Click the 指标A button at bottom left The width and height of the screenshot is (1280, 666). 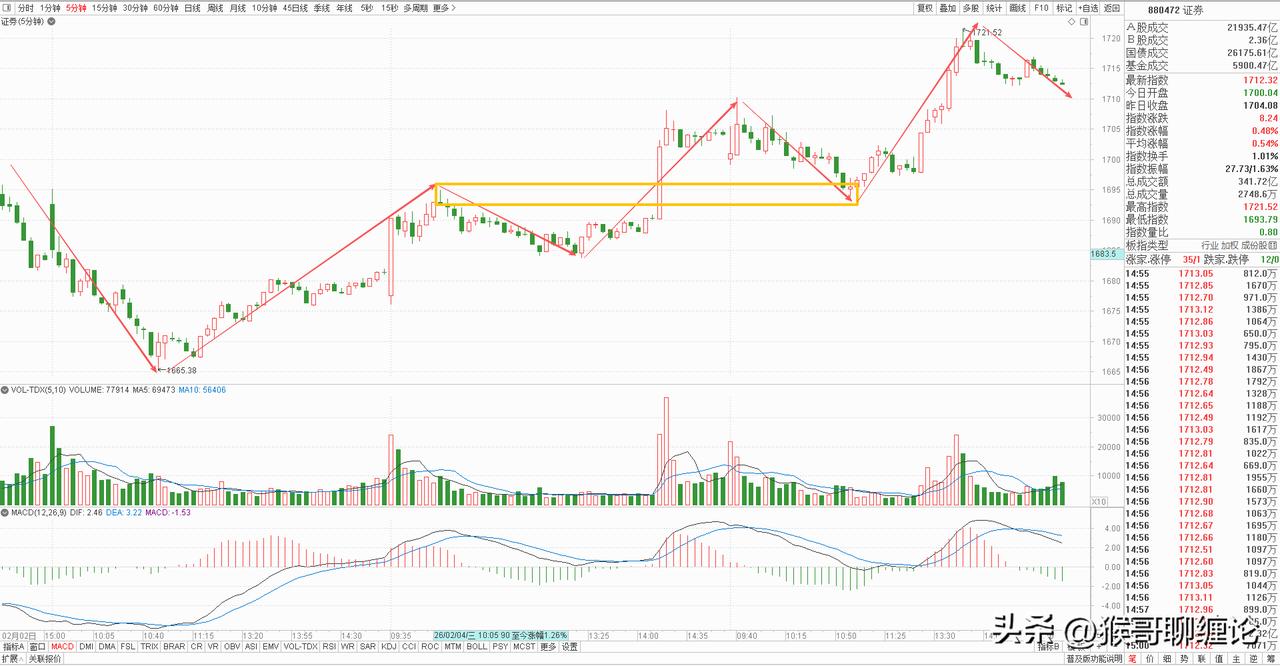(x=14, y=647)
